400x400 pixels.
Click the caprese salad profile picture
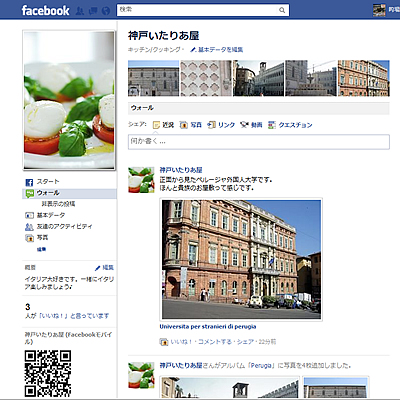[69, 100]
